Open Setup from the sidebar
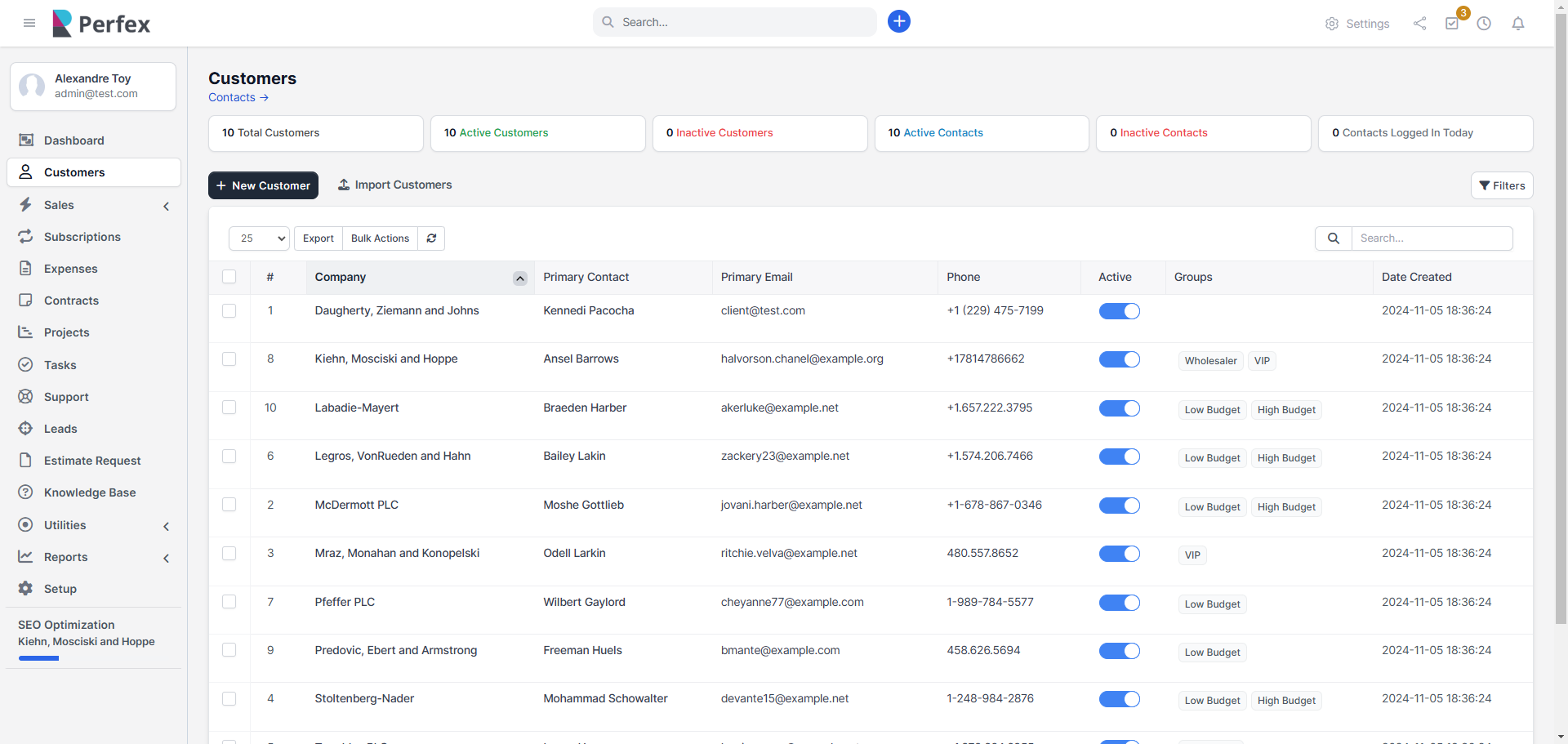 (60, 589)
